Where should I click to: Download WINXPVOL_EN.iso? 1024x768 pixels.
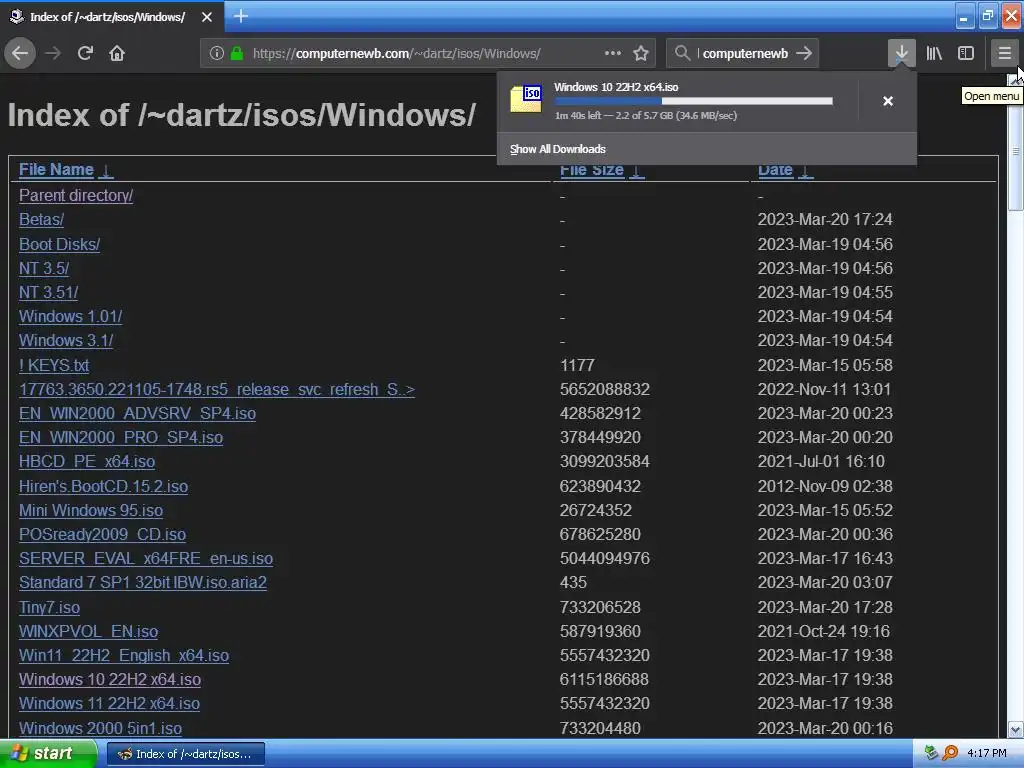88,632
